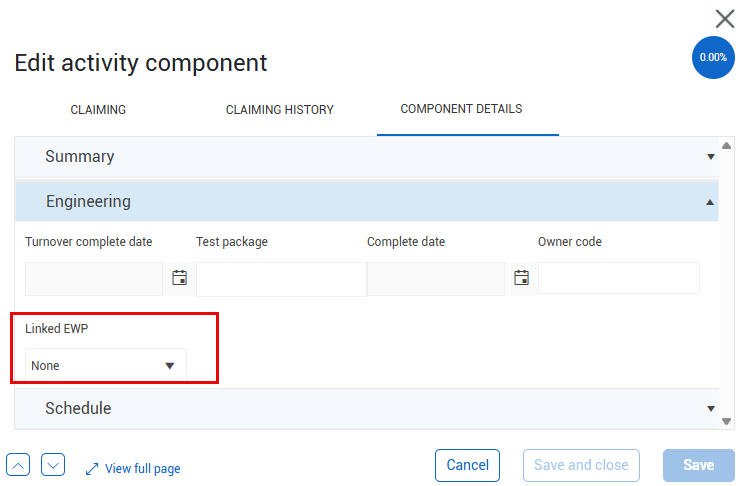Expand the Summary section
This screenshot has height=486, width=743.
[x=367, y=157]
